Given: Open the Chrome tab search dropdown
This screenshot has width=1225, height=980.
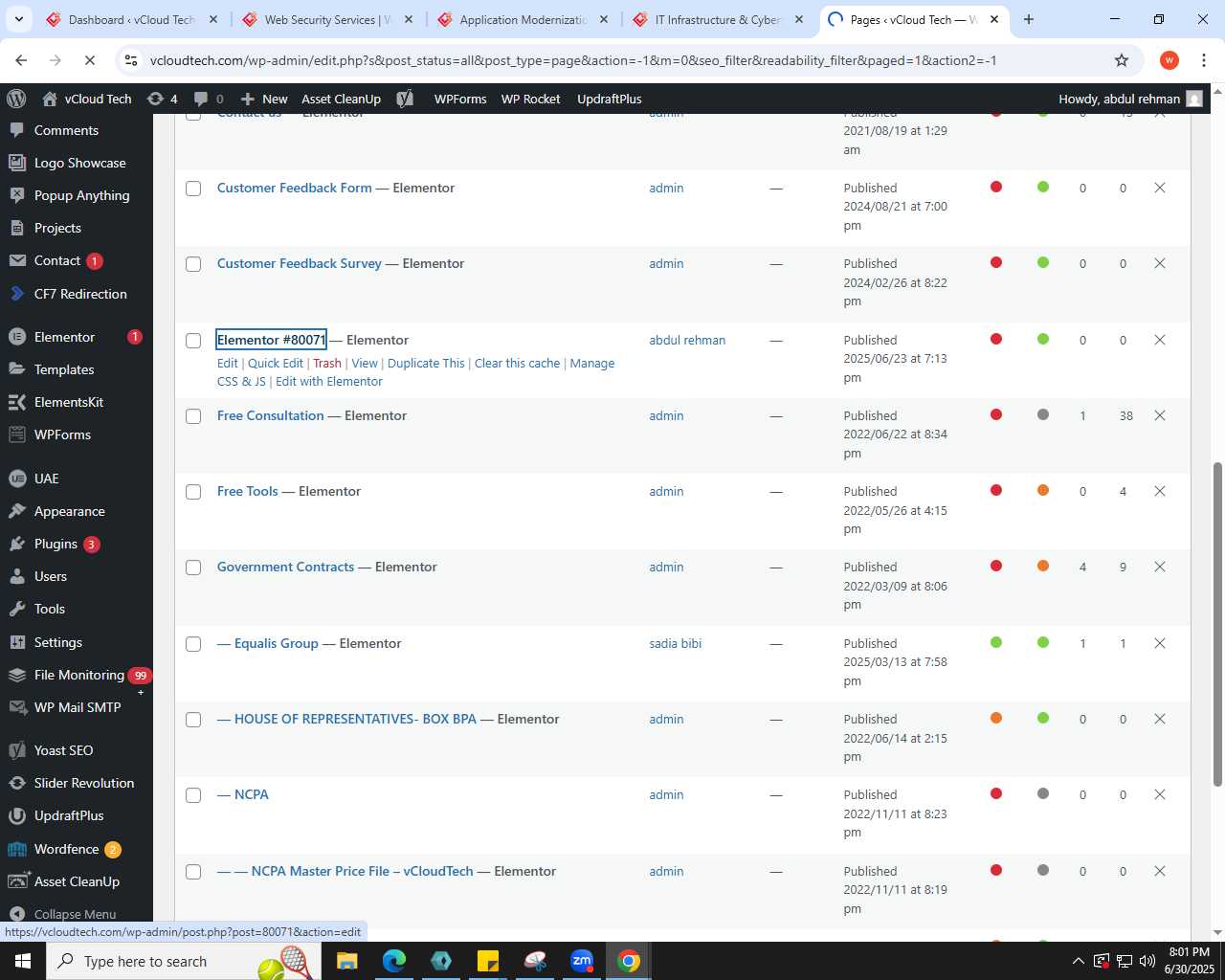Looking at the screenshot, I should [x=18, y=19].
